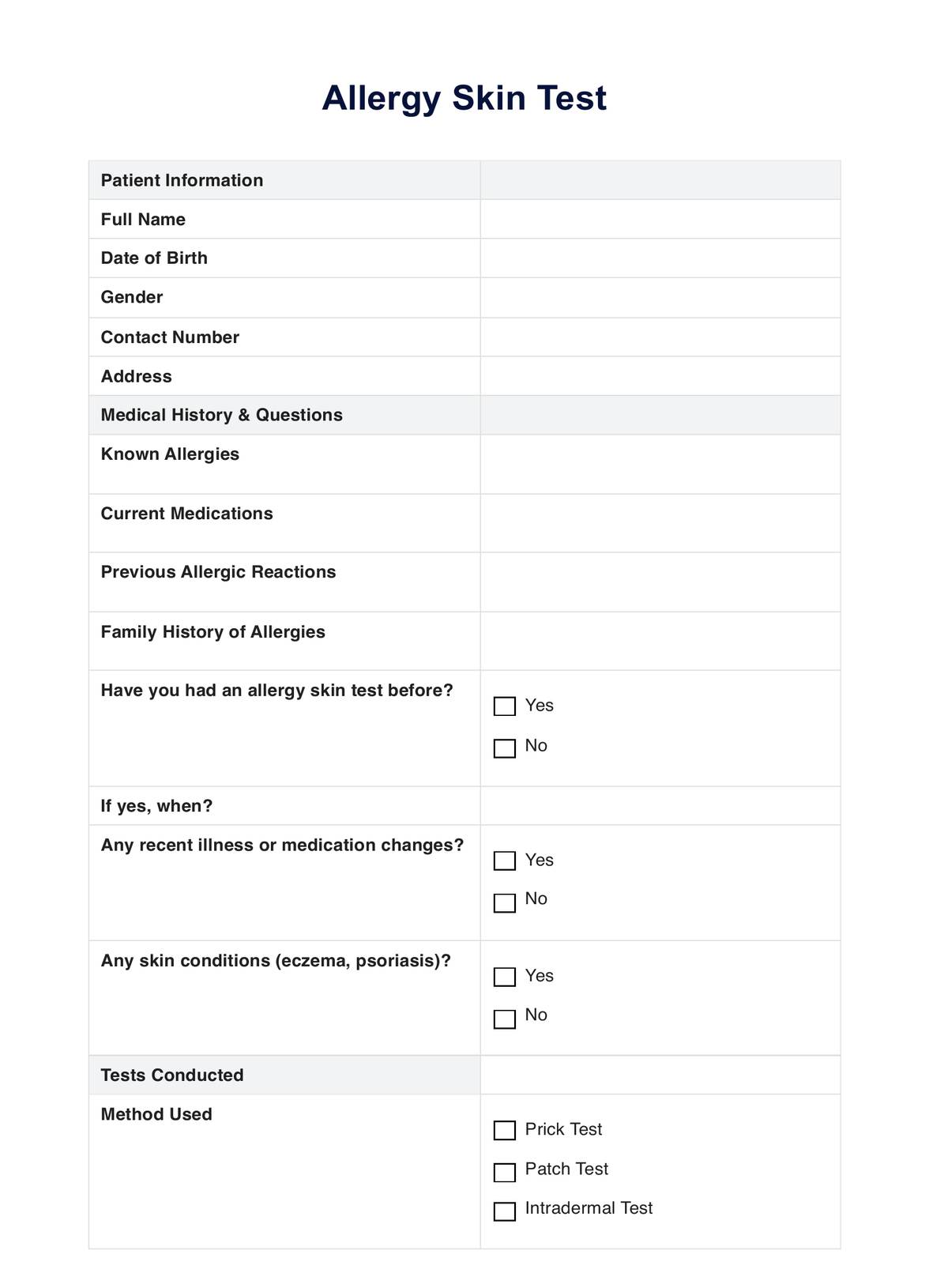
Task: Mark the Intradermal Test checkbox
Action: click(504, 1211)
